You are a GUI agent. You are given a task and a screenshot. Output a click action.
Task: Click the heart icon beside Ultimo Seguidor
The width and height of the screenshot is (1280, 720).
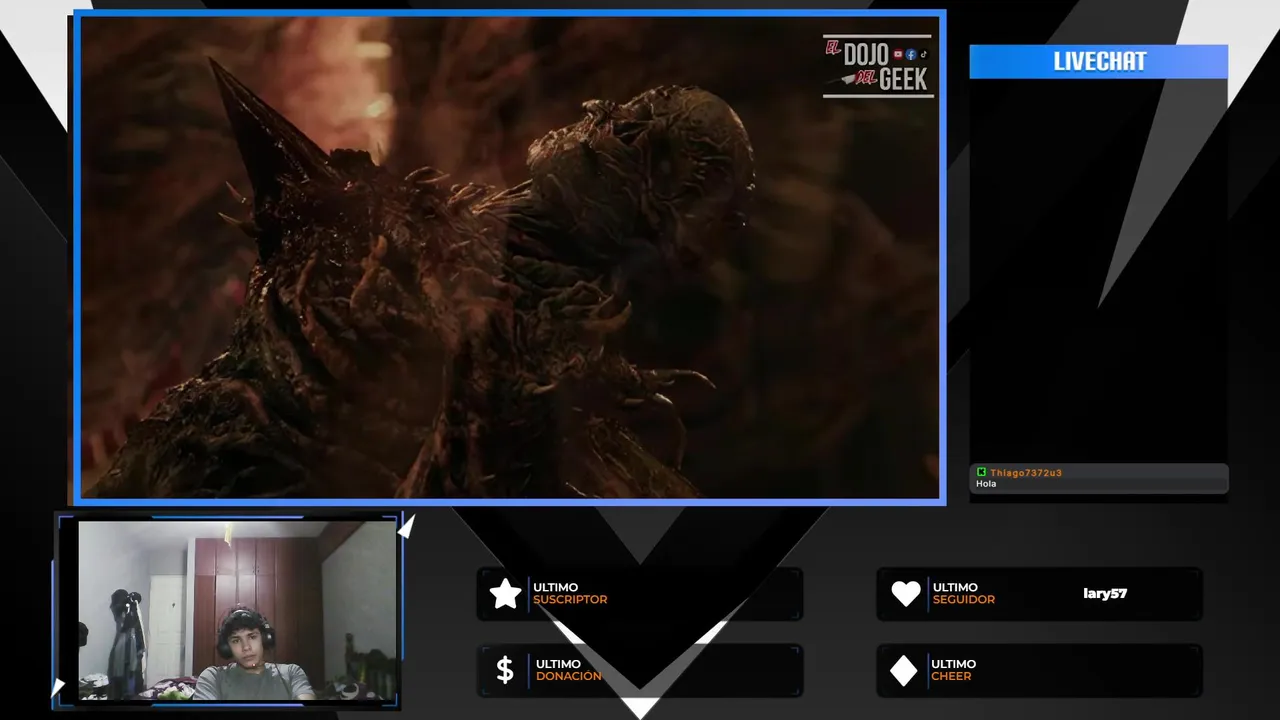[906, 594]
